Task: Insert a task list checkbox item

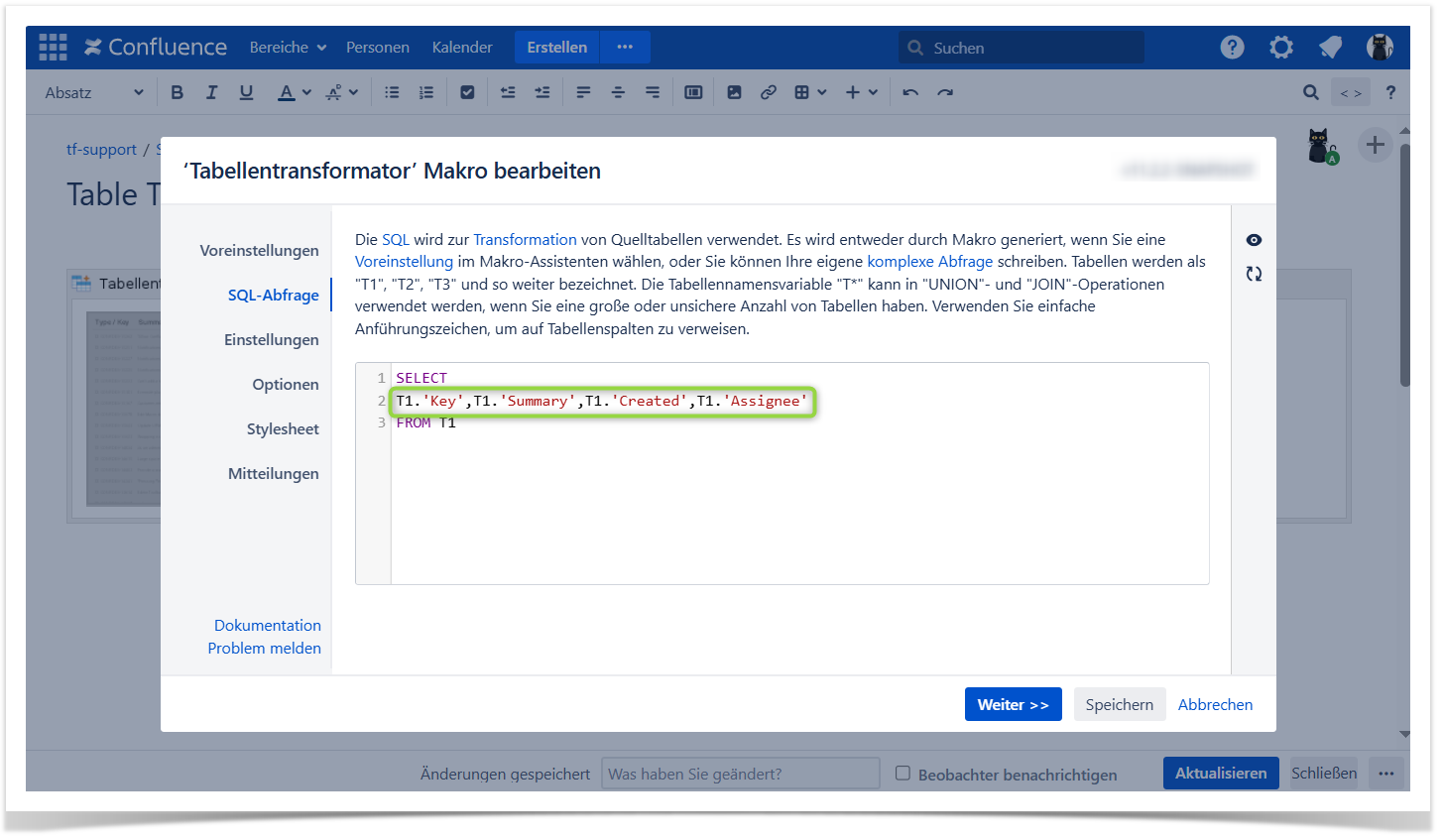Action: [467, 92]
